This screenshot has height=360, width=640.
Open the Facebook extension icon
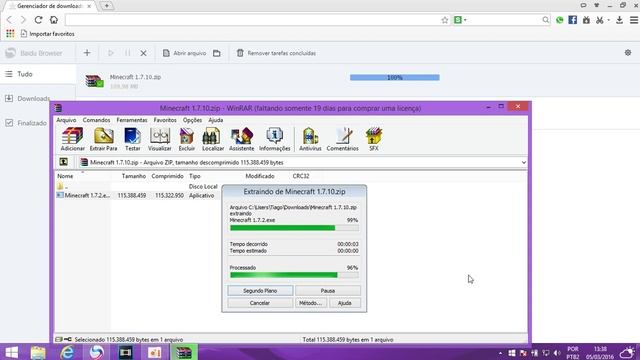(573, 20)
